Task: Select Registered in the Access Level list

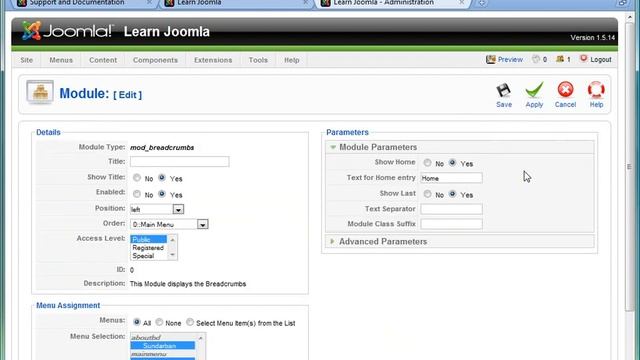Action: coord(149,248)
